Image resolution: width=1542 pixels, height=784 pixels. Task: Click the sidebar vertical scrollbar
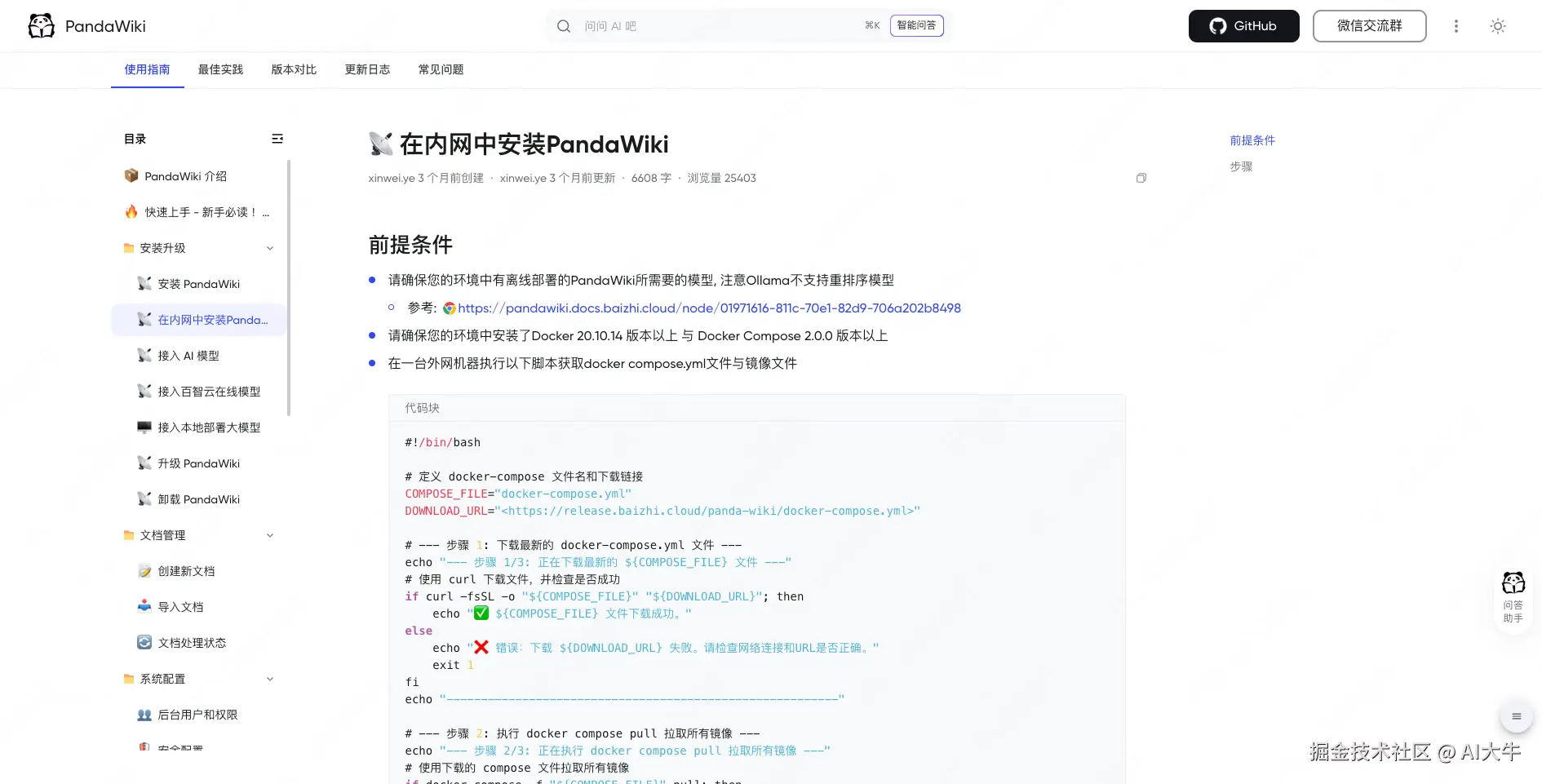289,287
